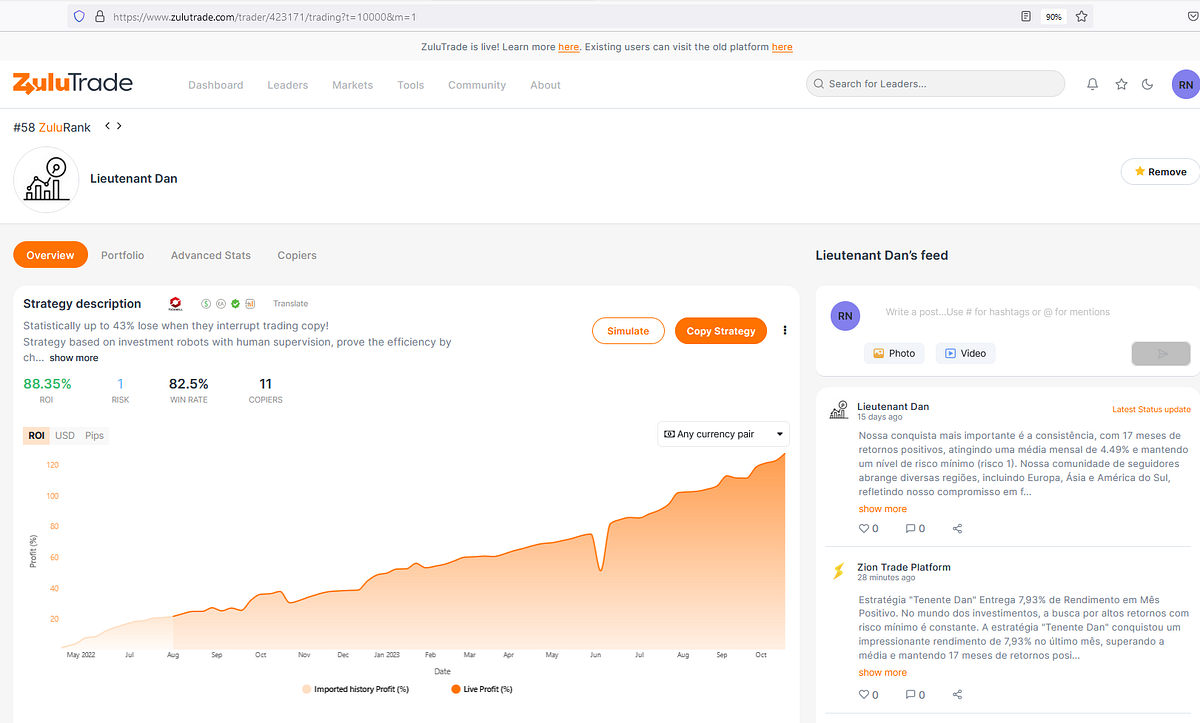The height and width of the screenshot is (723, 1200).
Task: Toggle dark mode moon icon
Action: point(1148,85)
